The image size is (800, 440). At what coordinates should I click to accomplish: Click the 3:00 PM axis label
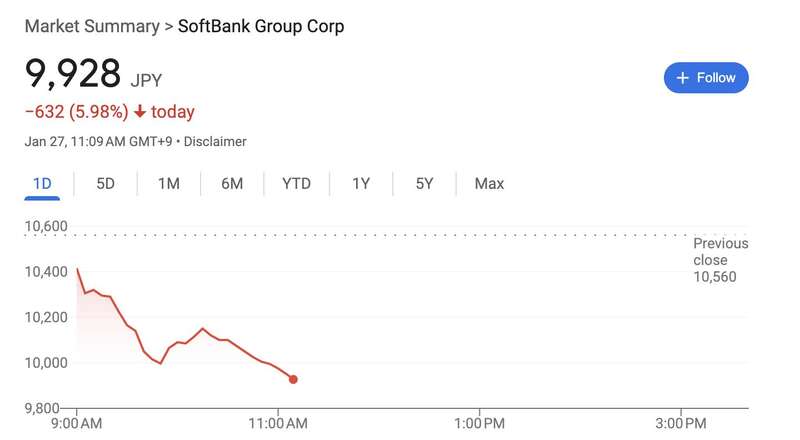point(681,422)
